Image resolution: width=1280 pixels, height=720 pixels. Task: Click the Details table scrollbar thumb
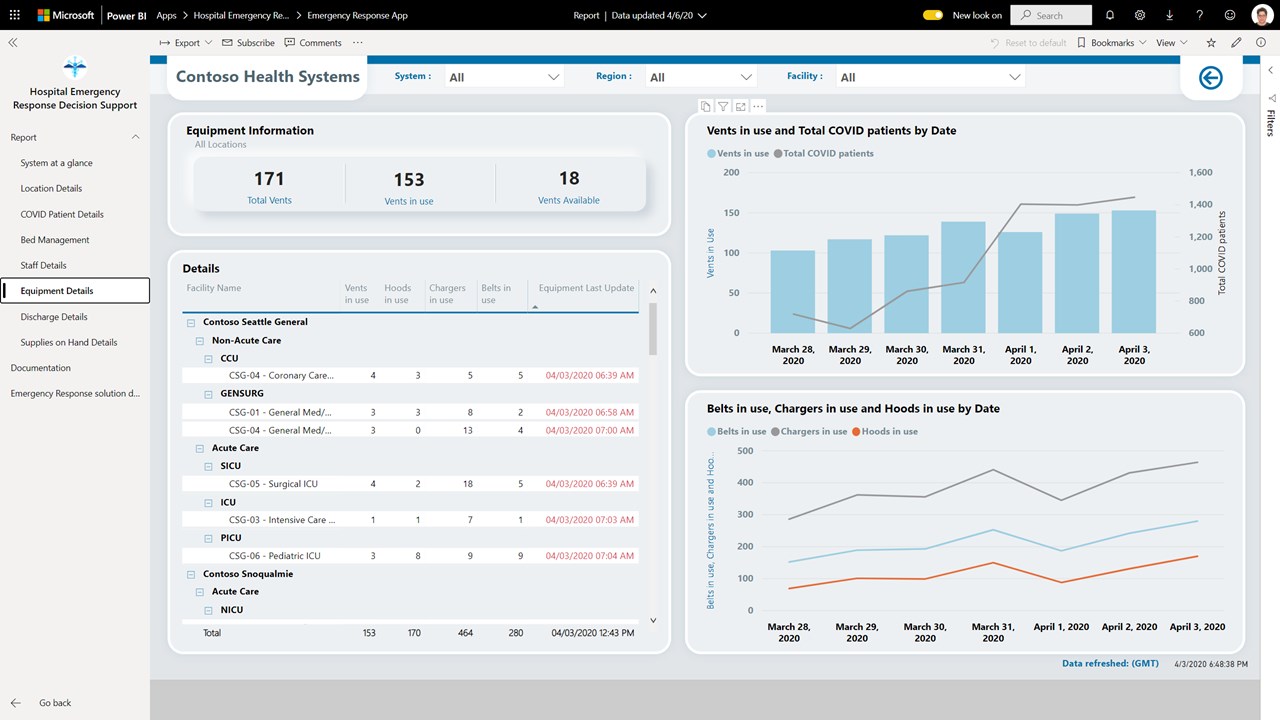point(653,330)
